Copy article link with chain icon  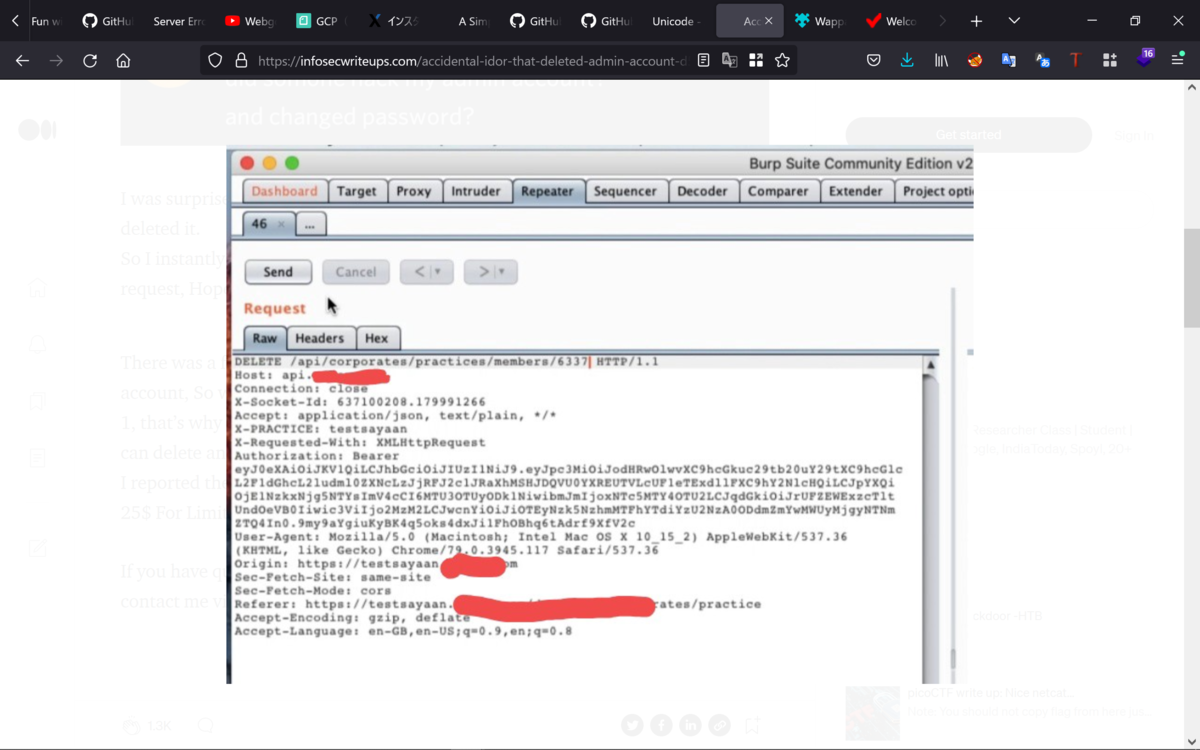[x=719, y=725]
